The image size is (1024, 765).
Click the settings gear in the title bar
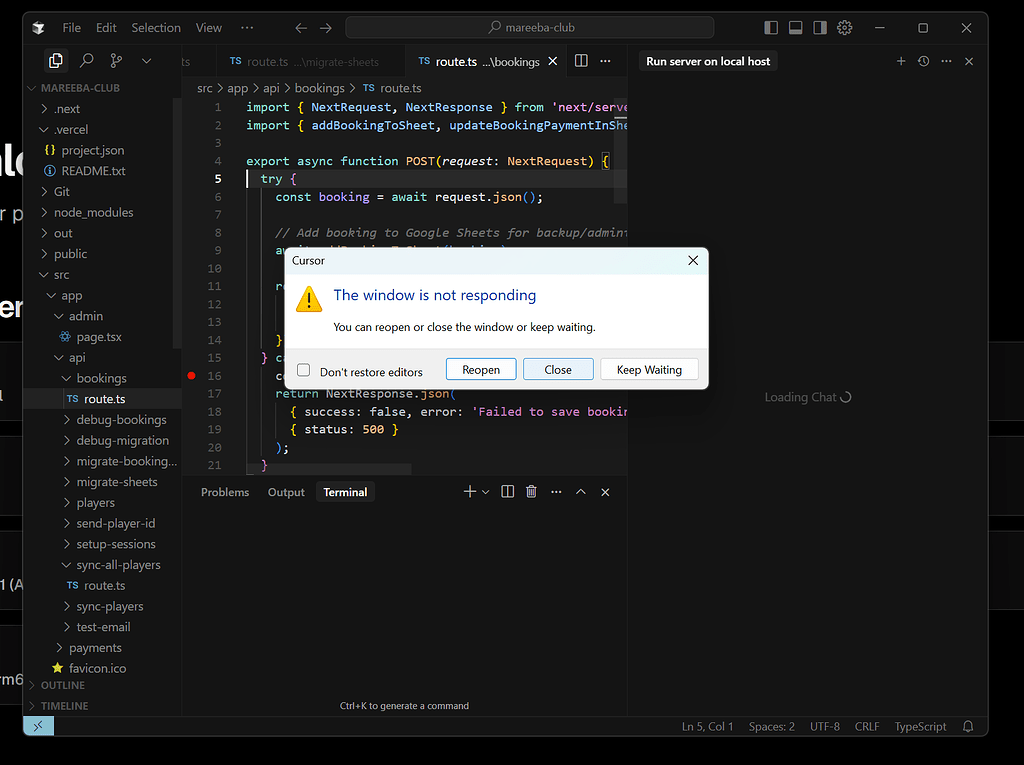844,28
